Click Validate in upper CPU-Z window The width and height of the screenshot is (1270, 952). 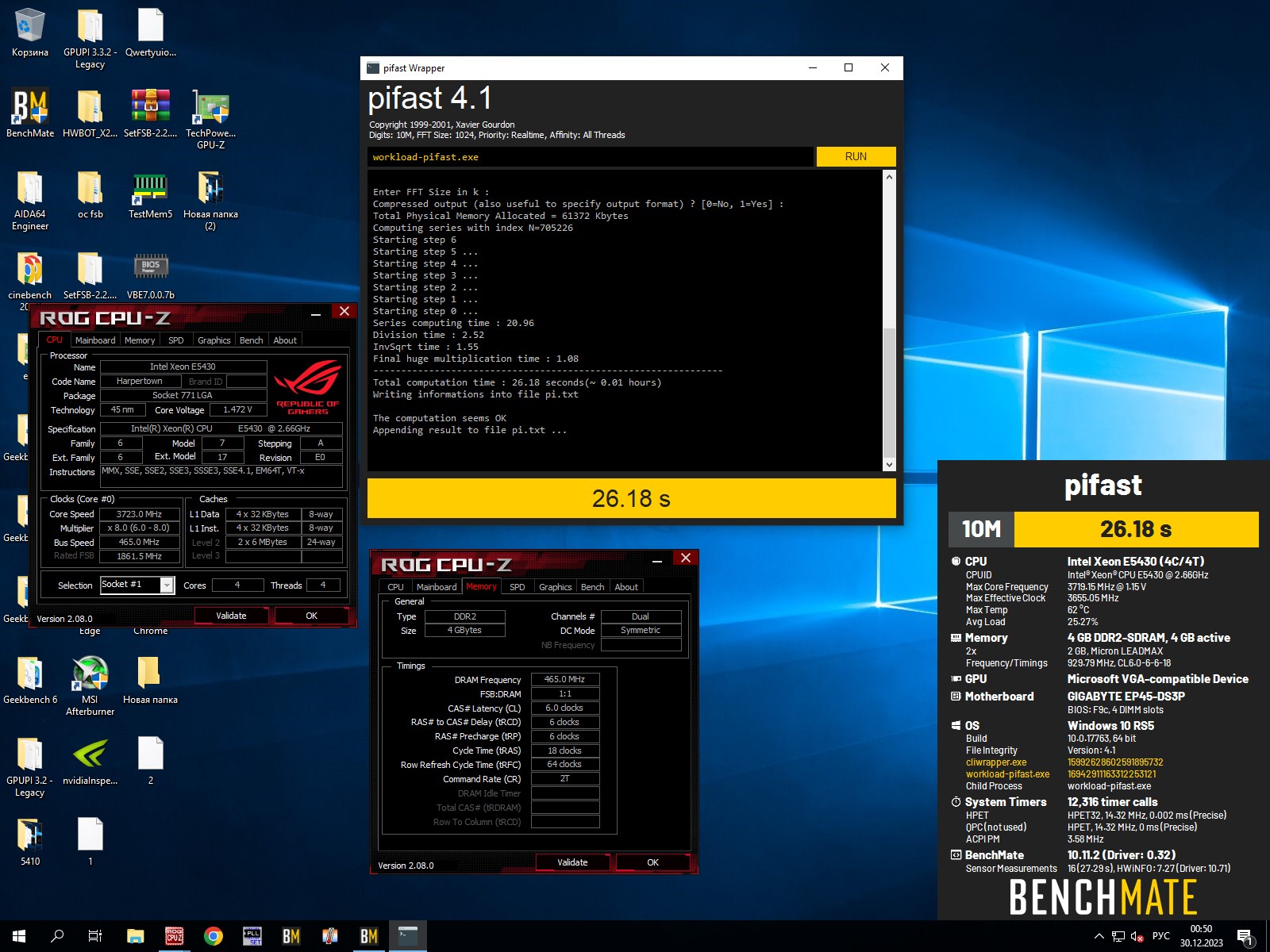(x=231, y=616)
